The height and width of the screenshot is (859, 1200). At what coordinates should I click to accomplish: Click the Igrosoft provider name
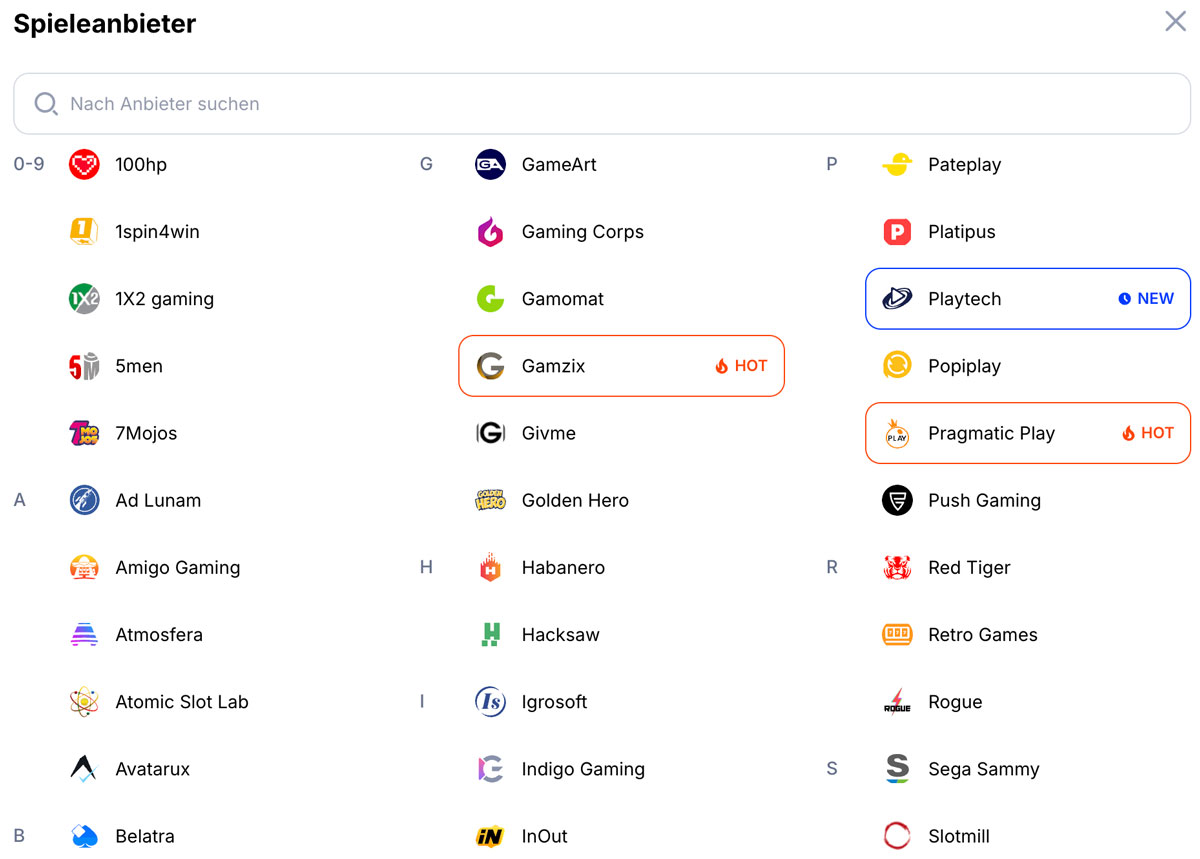pyautogui.click(x=554, y=702)
